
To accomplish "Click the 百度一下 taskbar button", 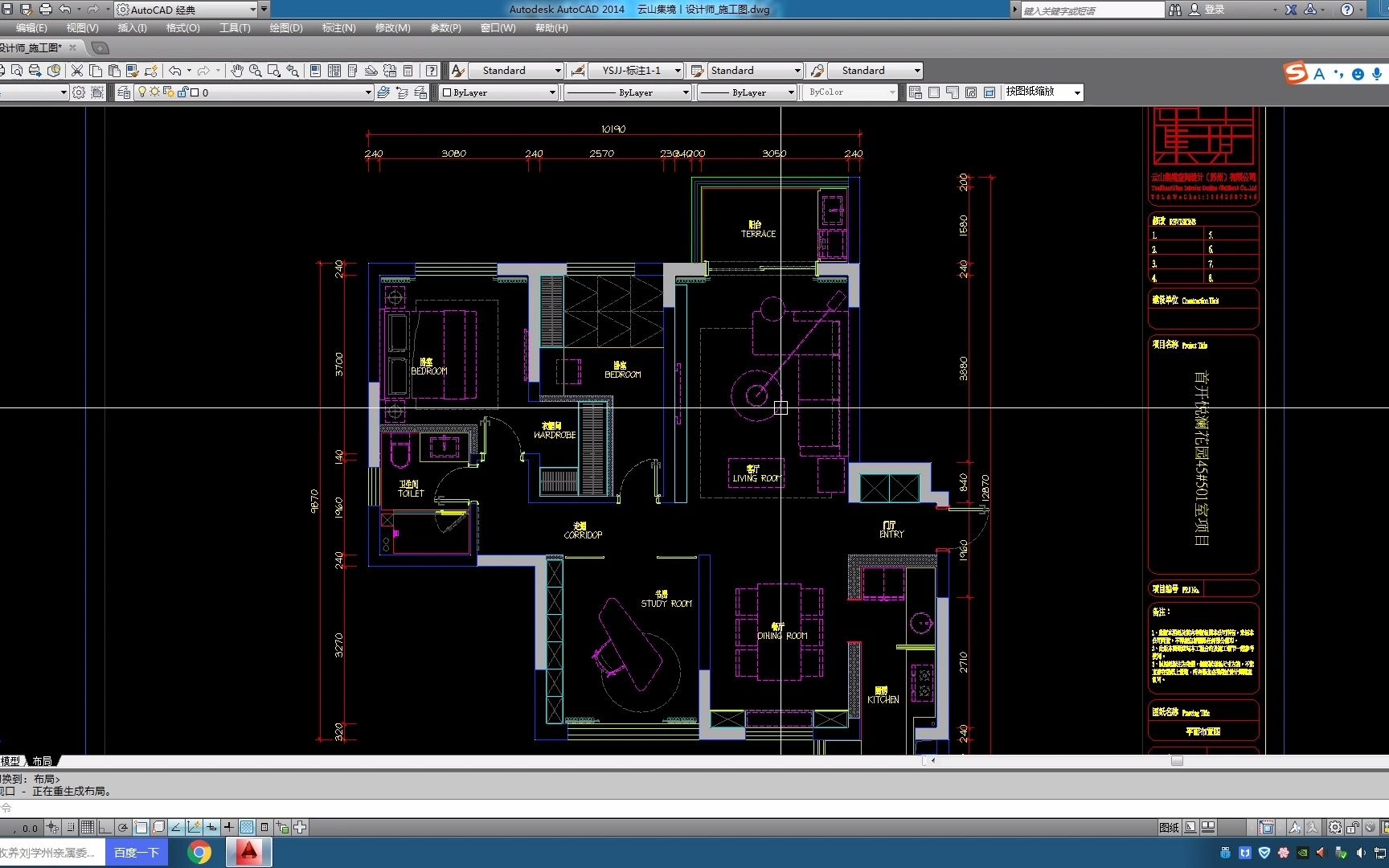I will (x=137, y=852).
